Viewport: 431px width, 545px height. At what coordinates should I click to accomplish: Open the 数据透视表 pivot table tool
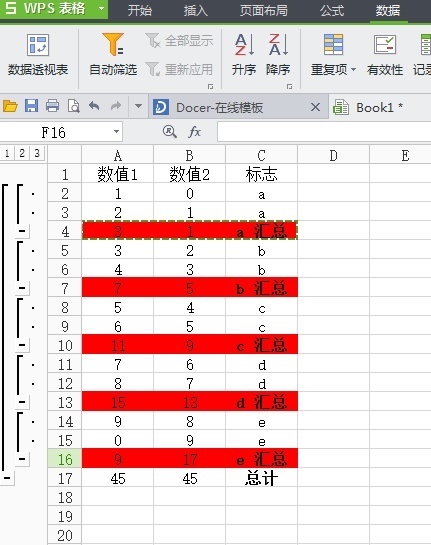(x=38, y=56)
